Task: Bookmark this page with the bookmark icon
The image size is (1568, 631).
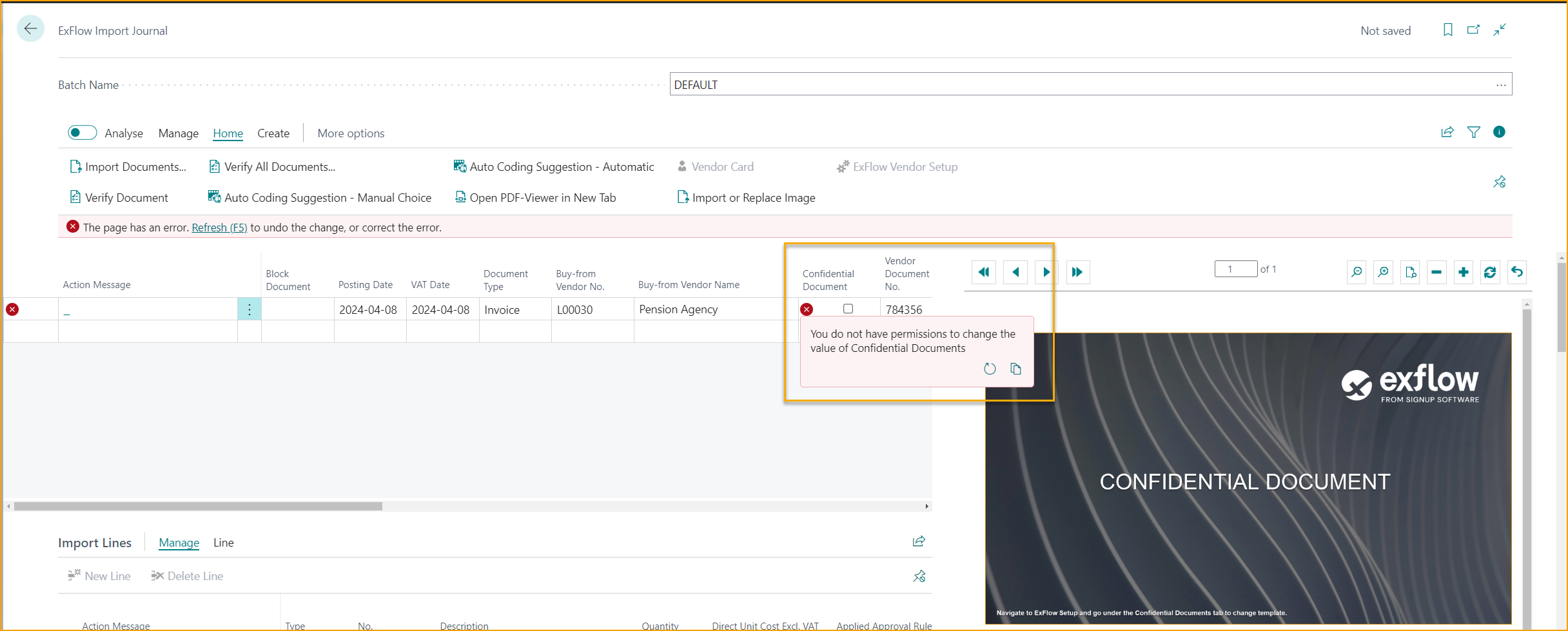Action: 1447,30
